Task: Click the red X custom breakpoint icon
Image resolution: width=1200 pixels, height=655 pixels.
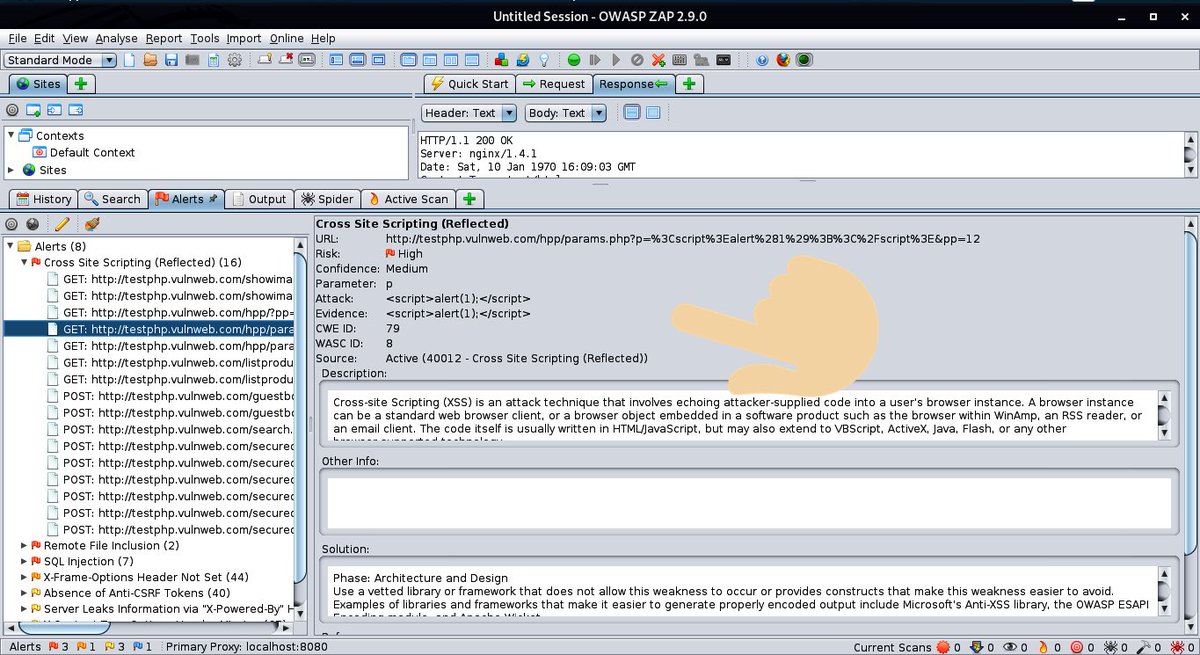Action: [658, 60]
